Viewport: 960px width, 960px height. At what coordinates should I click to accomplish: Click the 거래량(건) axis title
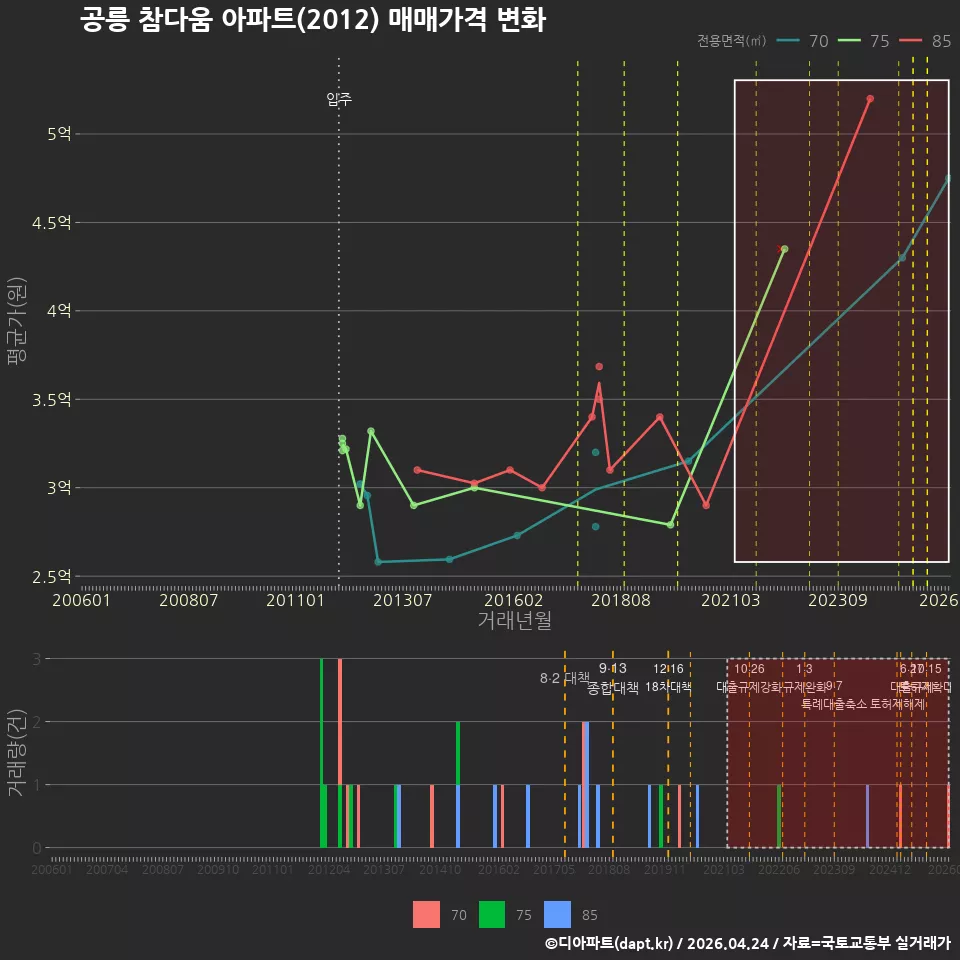click(17, 753)
